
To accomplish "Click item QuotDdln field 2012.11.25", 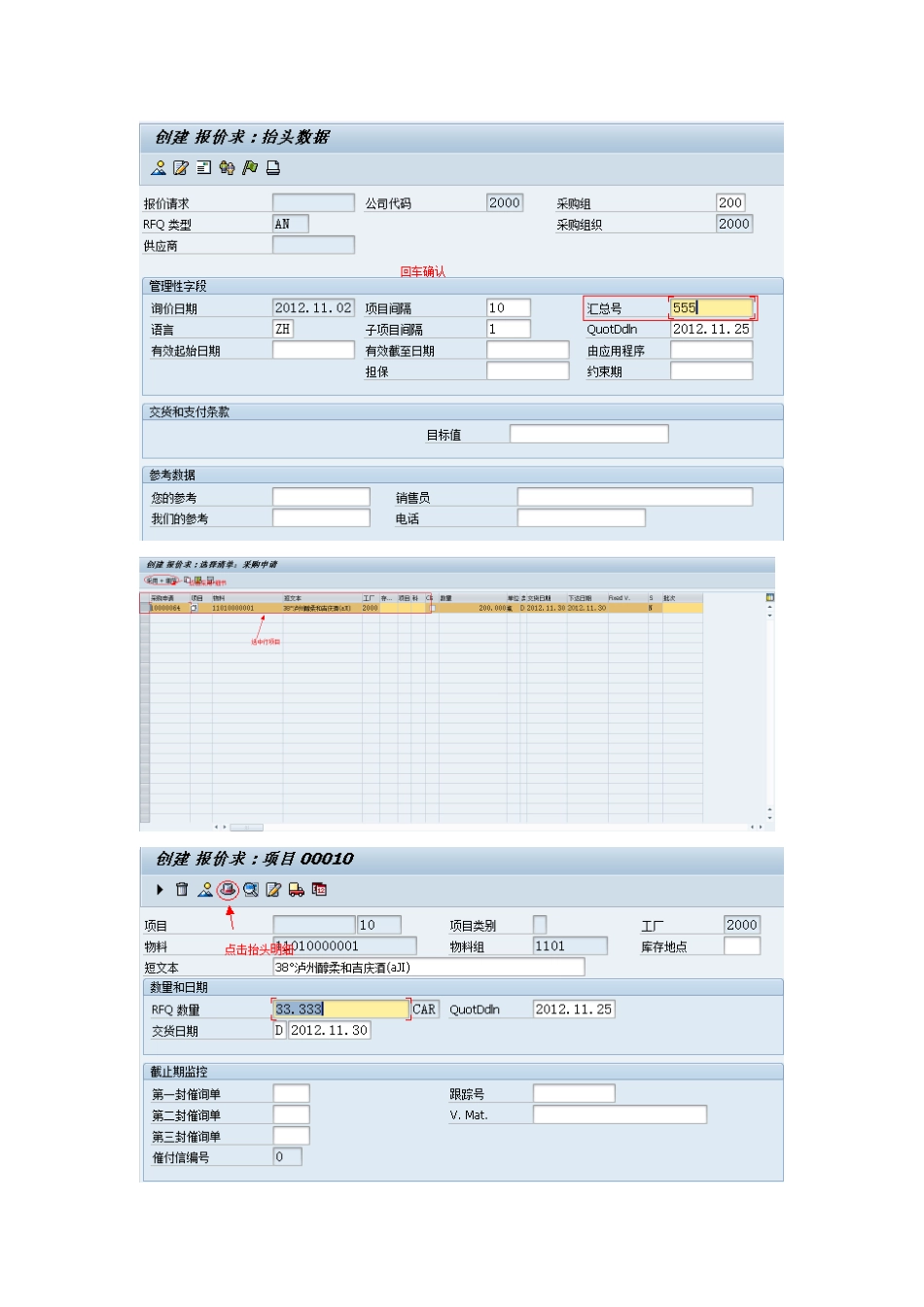I will pos(574,1009).
